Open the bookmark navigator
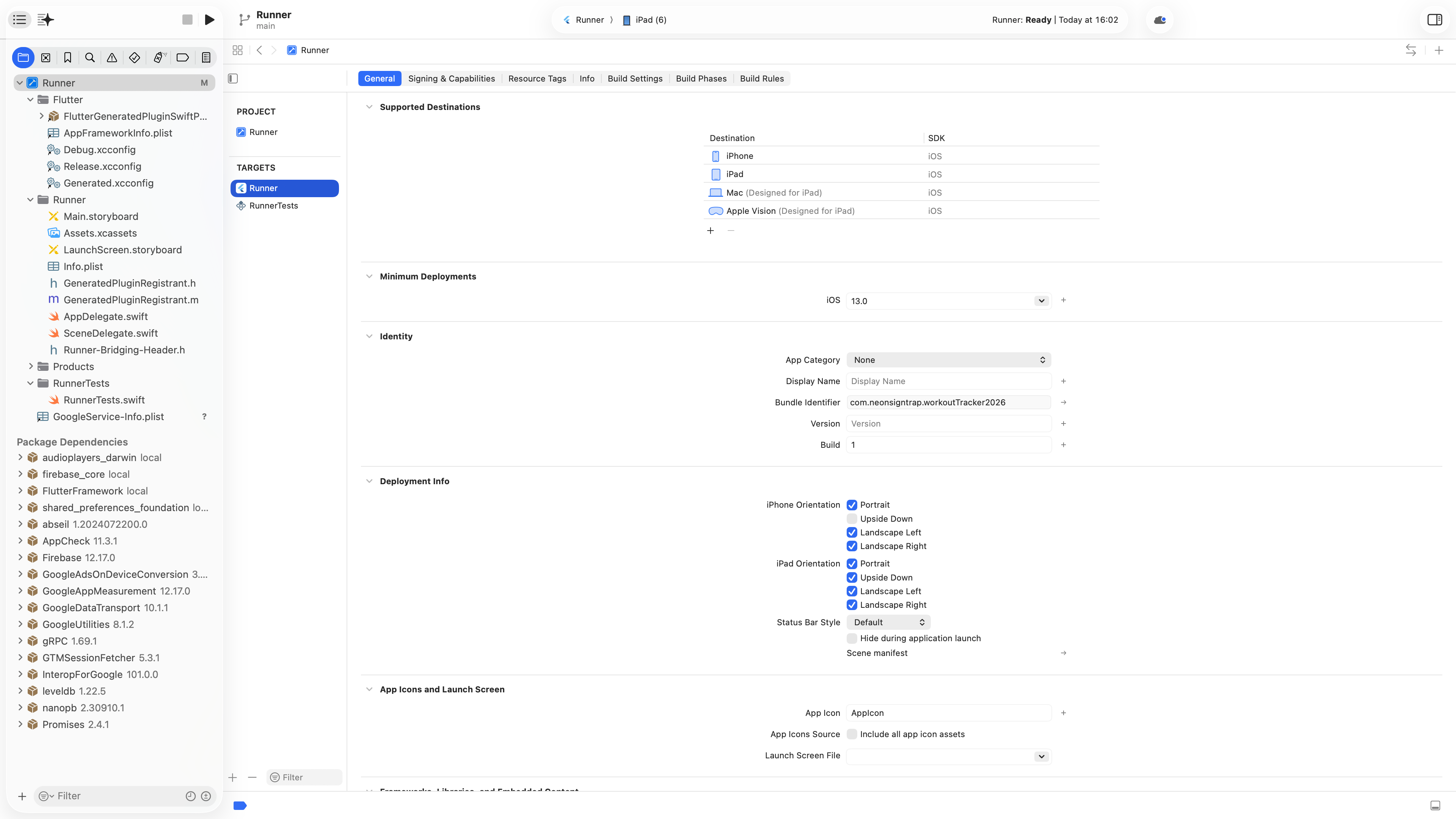The height and width of the screenshot is (819, 1456). click(x=68, y=58)
